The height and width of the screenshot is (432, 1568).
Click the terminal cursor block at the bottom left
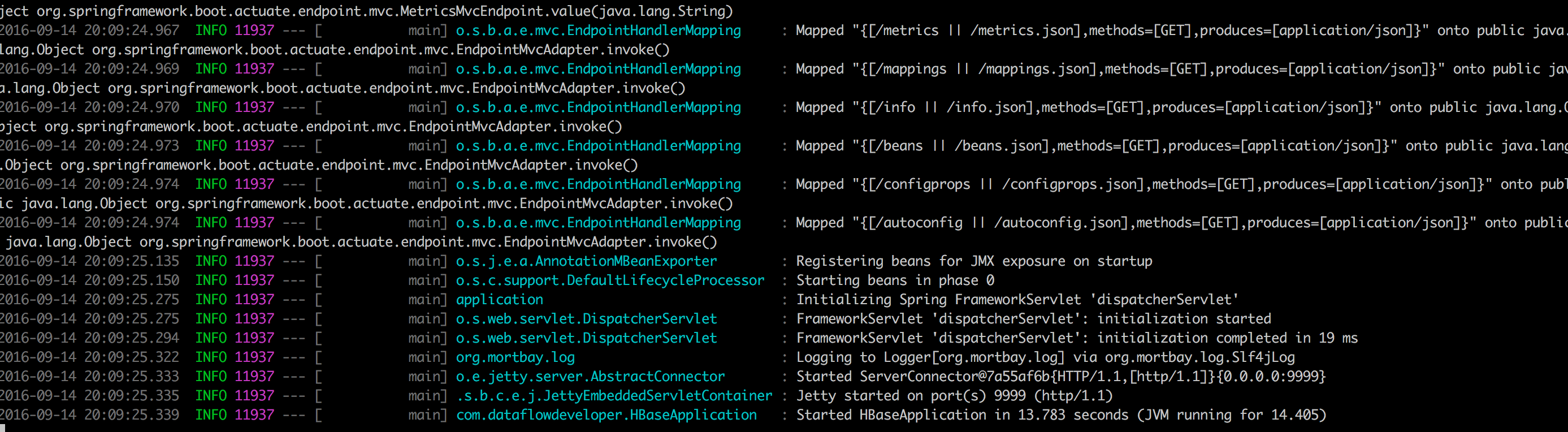(2, 429)
